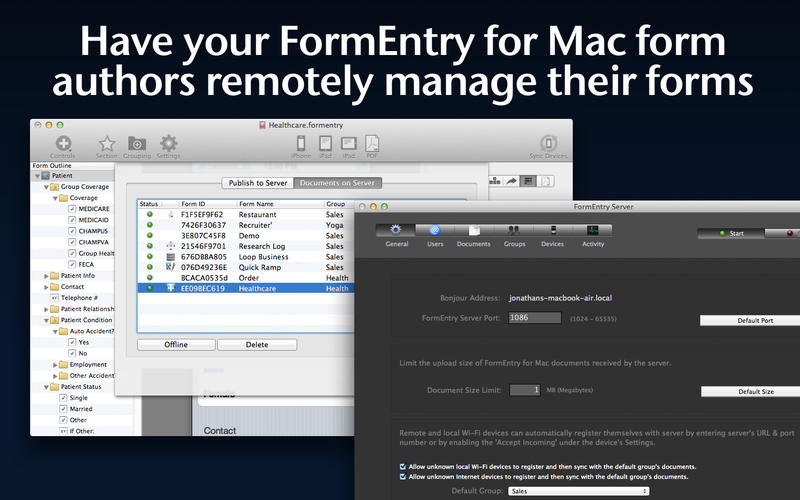Expand the Patient Info folder
Viewport: 800px width, 500px height.
(46, 276)
